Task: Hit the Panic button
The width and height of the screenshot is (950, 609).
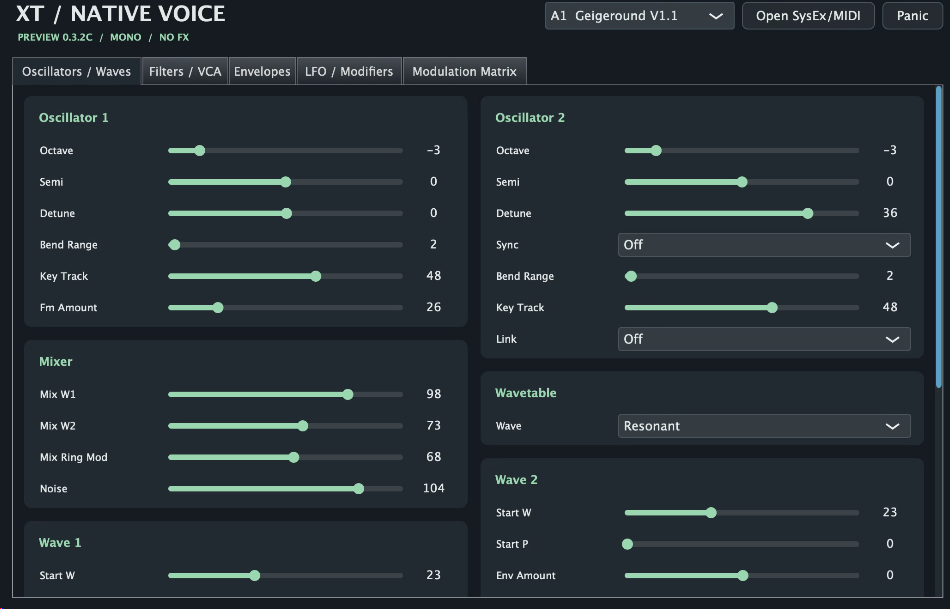Action: (x=912, y=16)
